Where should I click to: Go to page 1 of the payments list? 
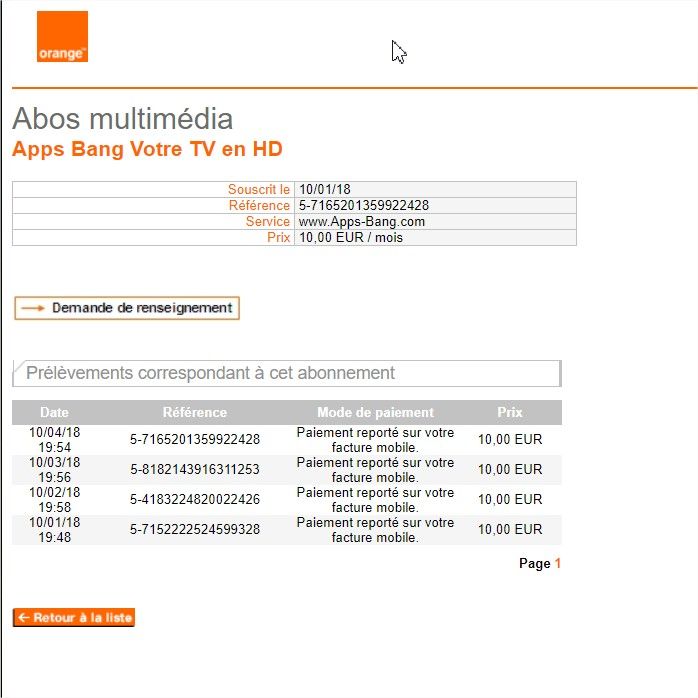pos(558,564)
